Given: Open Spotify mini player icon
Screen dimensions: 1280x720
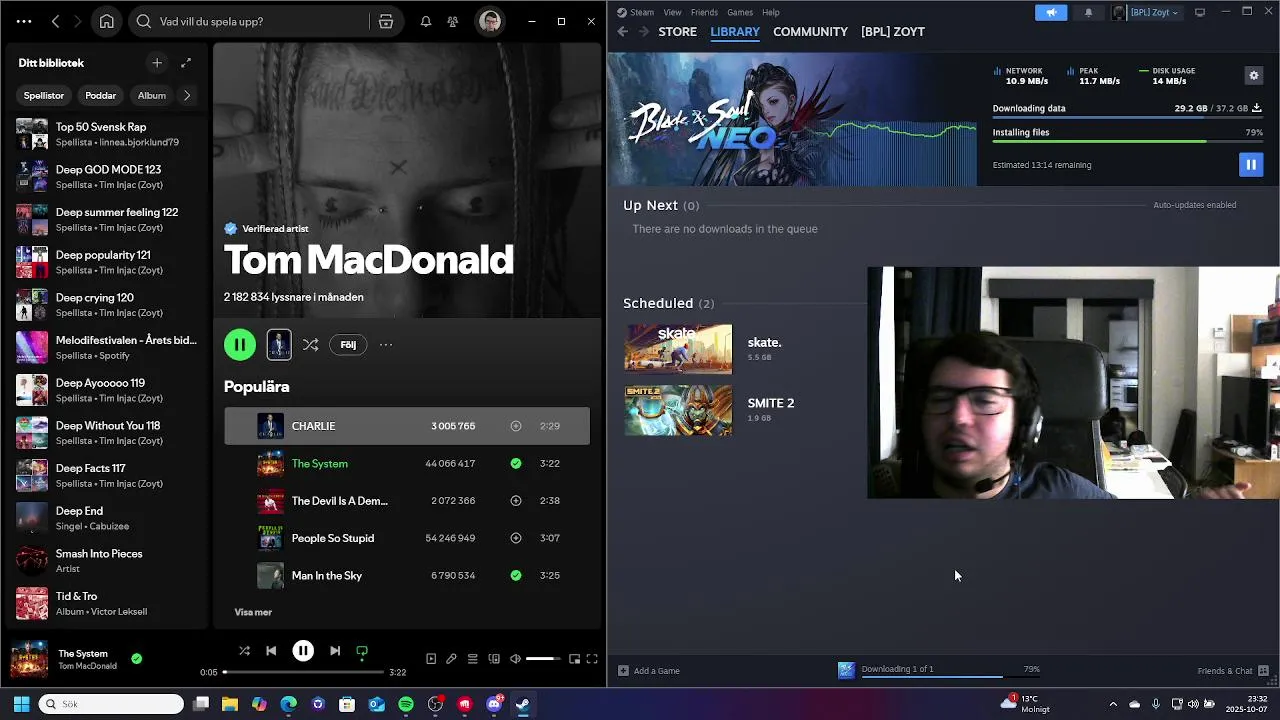Looking at the screenshot, I should (574, 659).
